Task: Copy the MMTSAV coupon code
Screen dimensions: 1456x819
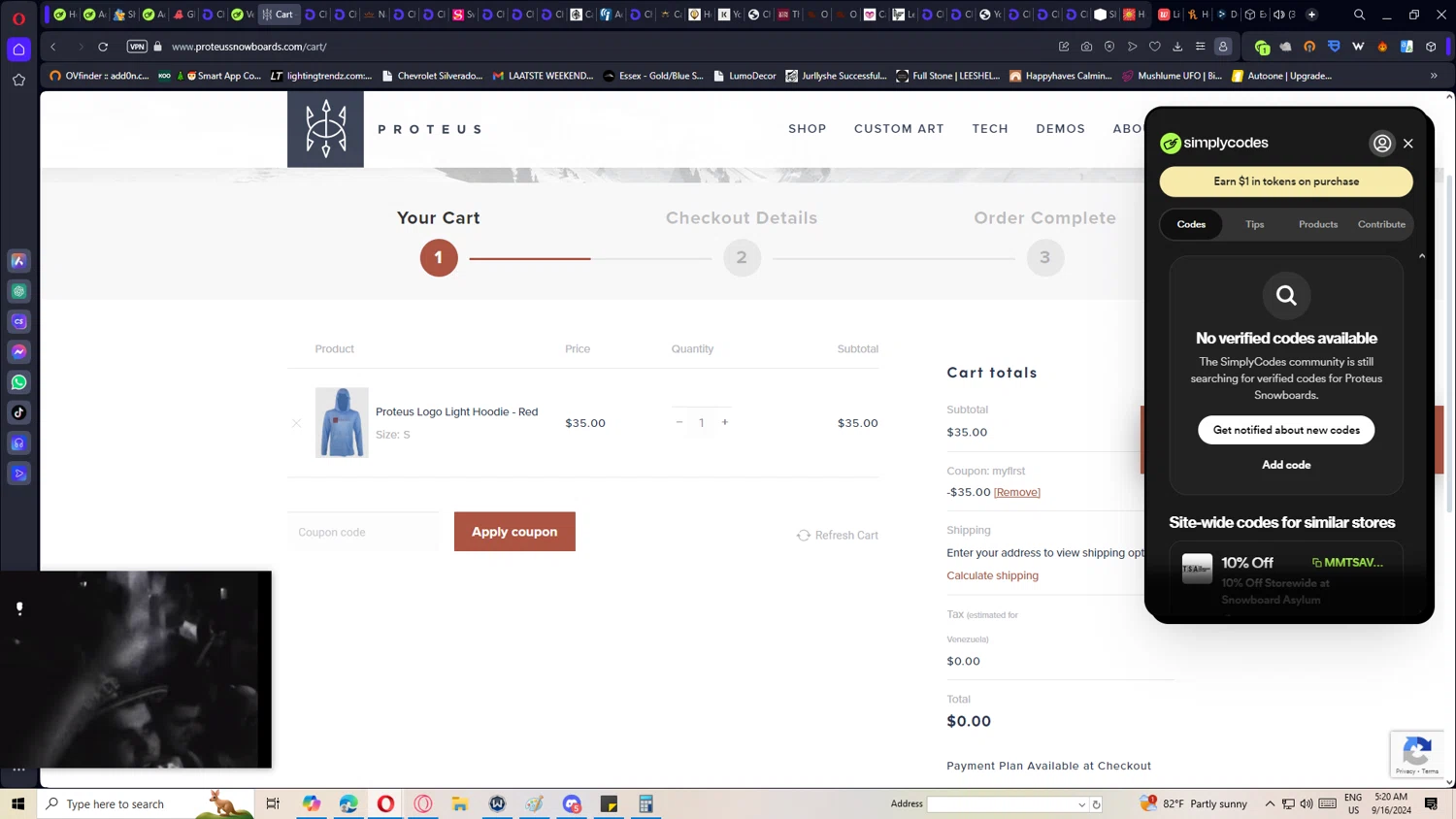Action: pyautogui.click(x=1347, y=563)
